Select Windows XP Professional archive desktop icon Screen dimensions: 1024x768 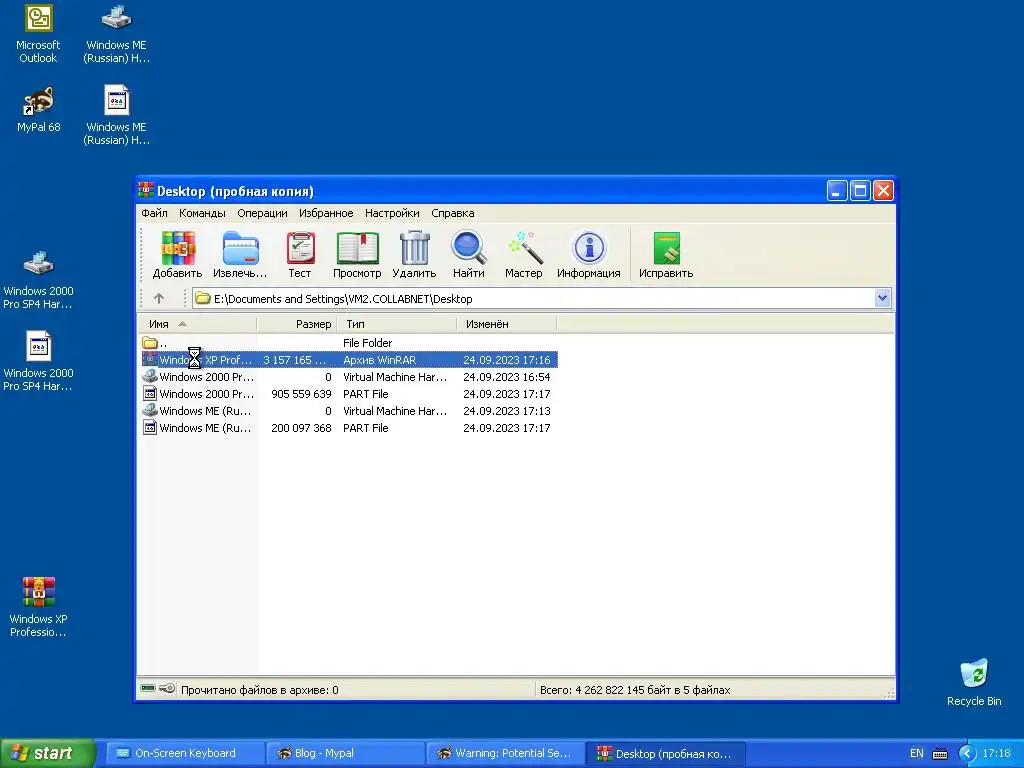(x=38, y=607)
